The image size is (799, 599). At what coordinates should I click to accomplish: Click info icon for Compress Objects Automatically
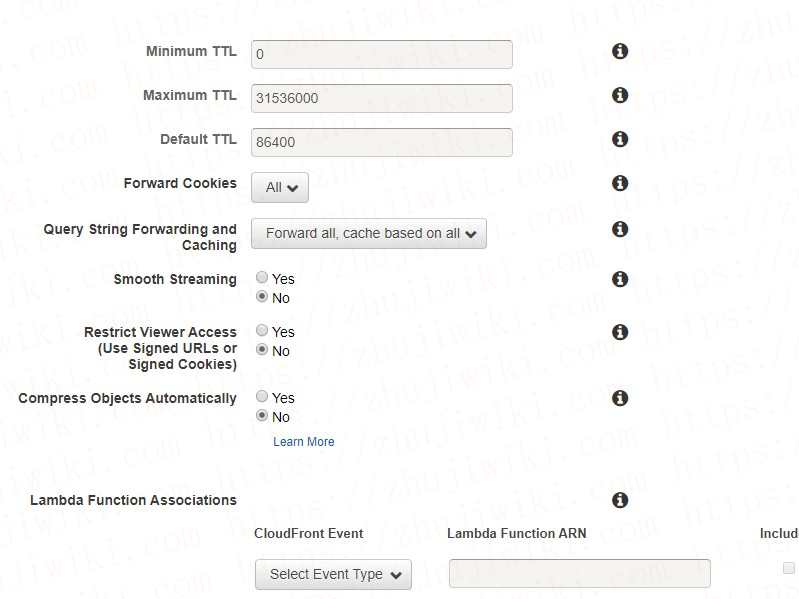coord(620,398)
